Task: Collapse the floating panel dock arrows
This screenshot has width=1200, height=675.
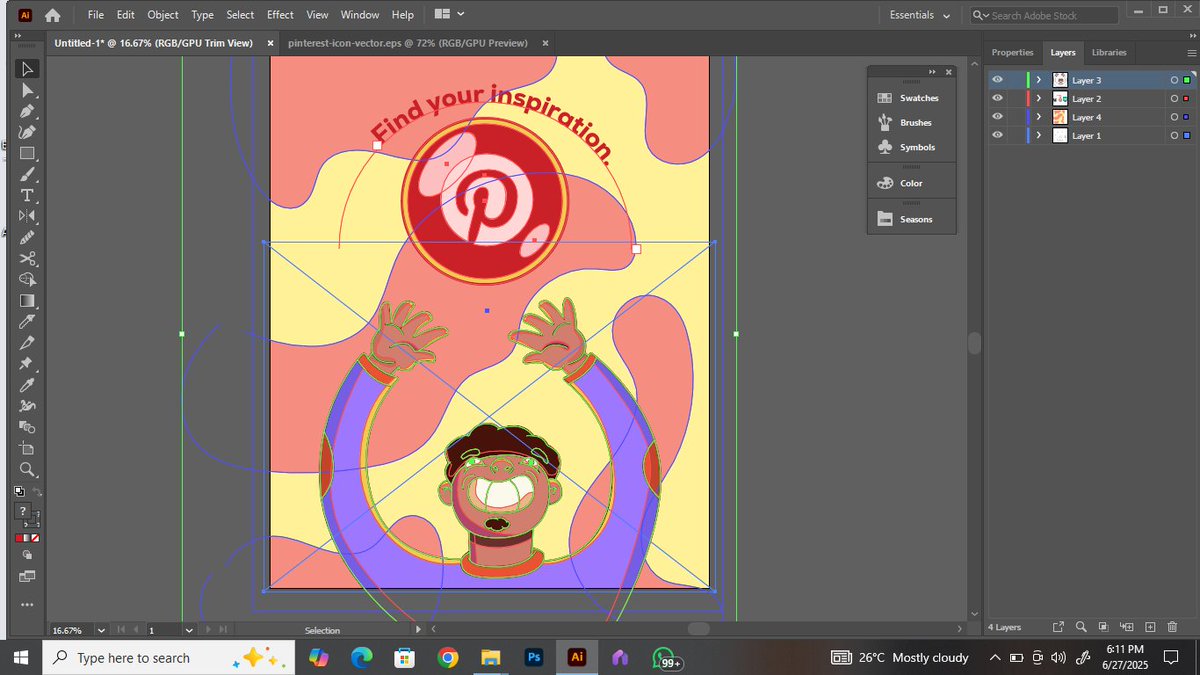Action: click(x=933, y=72)
